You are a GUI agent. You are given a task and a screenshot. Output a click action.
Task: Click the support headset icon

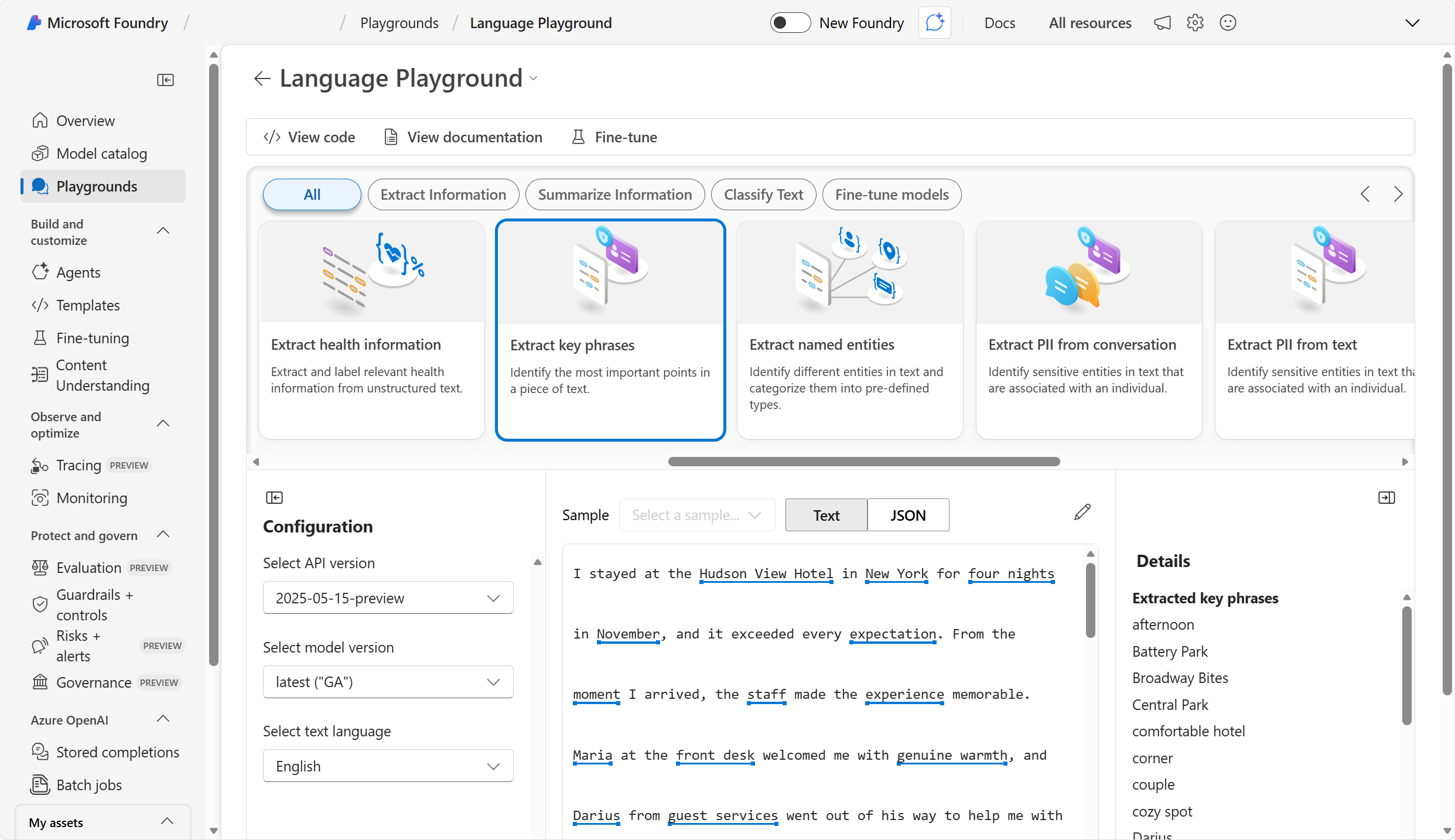[x=1162, y=23]
